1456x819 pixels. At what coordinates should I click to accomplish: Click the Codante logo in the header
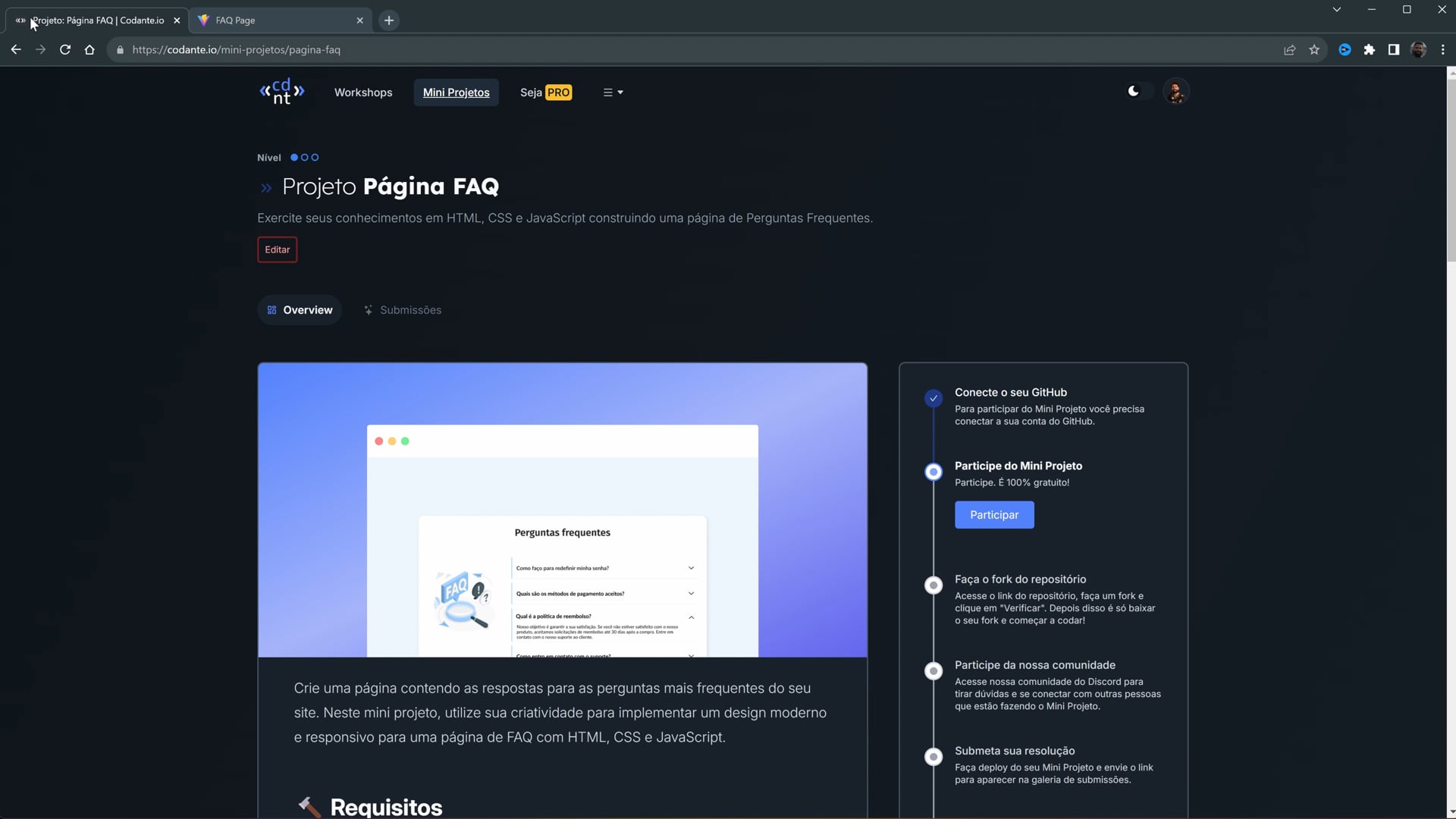282,92
